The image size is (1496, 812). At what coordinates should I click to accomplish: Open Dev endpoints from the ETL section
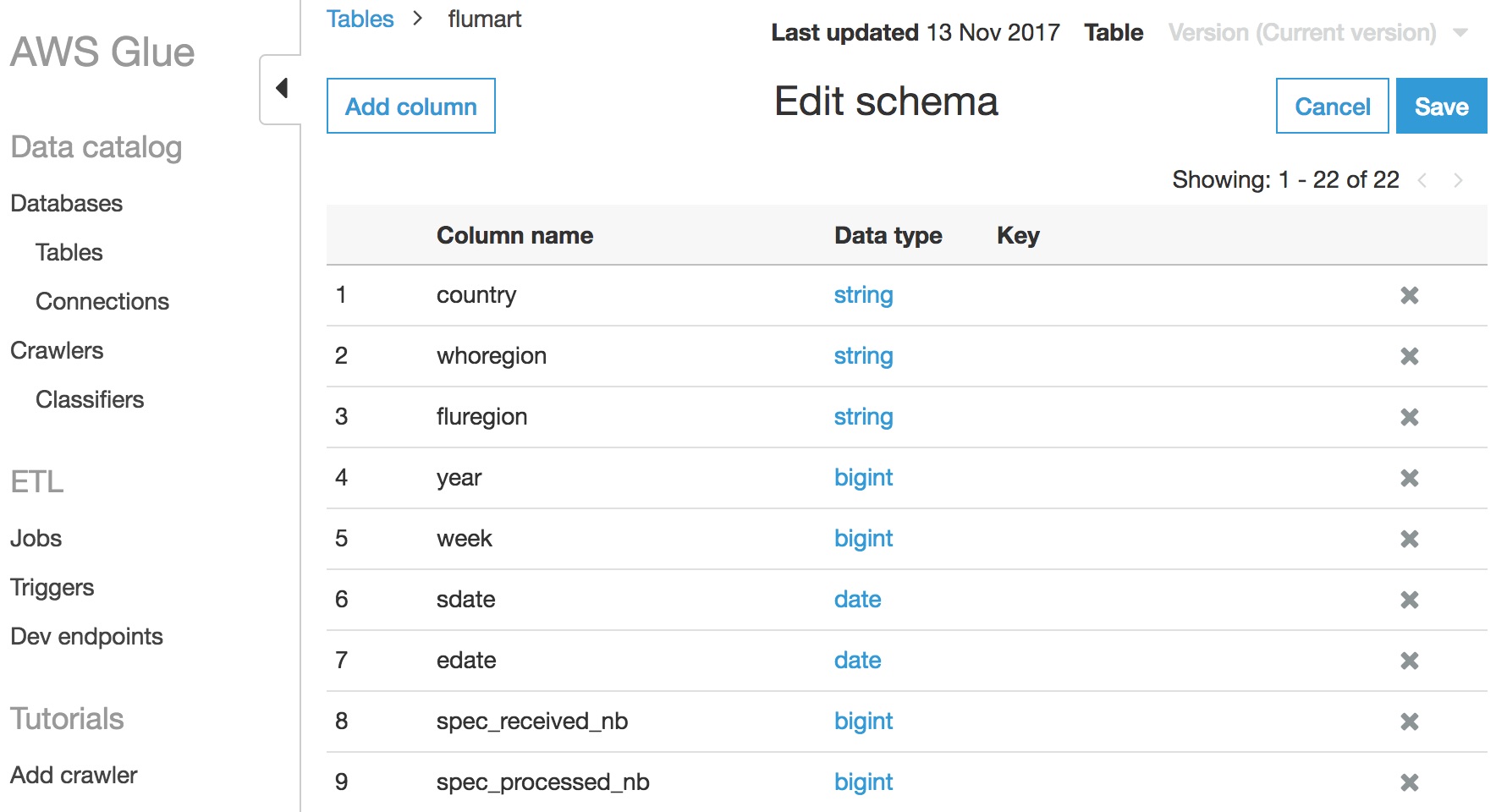(86, 636)
